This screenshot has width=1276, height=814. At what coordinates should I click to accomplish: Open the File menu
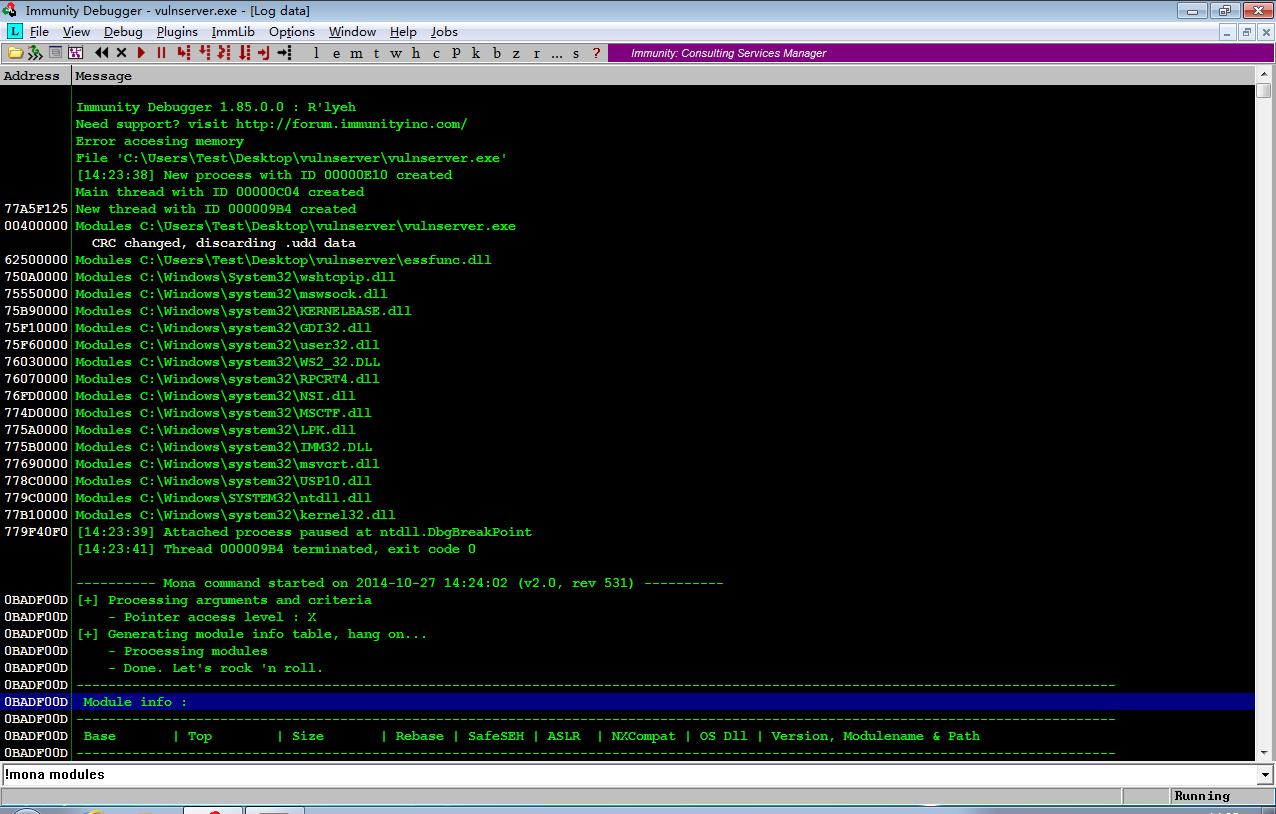(x=39, y=32)
